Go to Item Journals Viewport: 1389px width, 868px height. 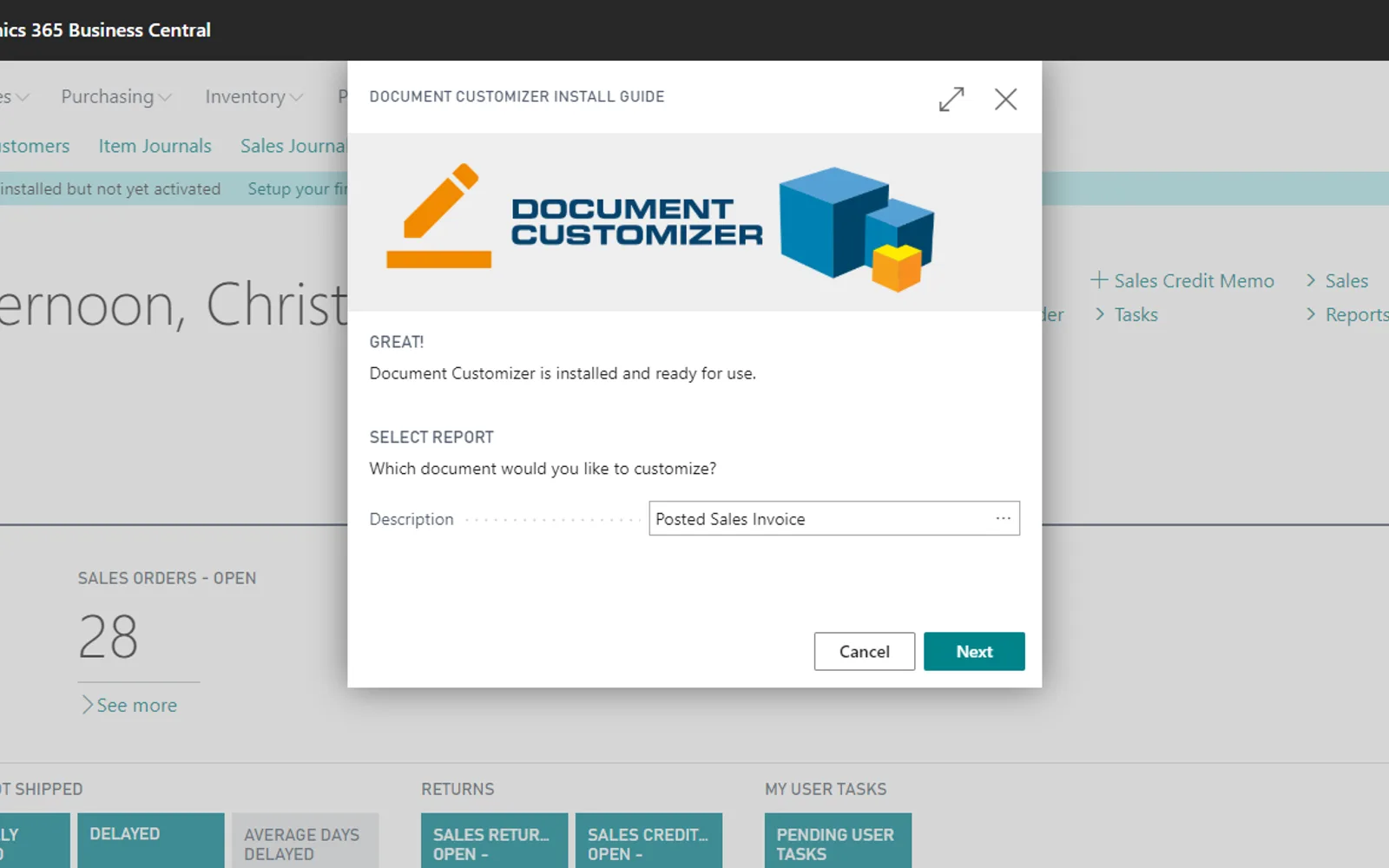pyautogui.click(x=155, y=146)
